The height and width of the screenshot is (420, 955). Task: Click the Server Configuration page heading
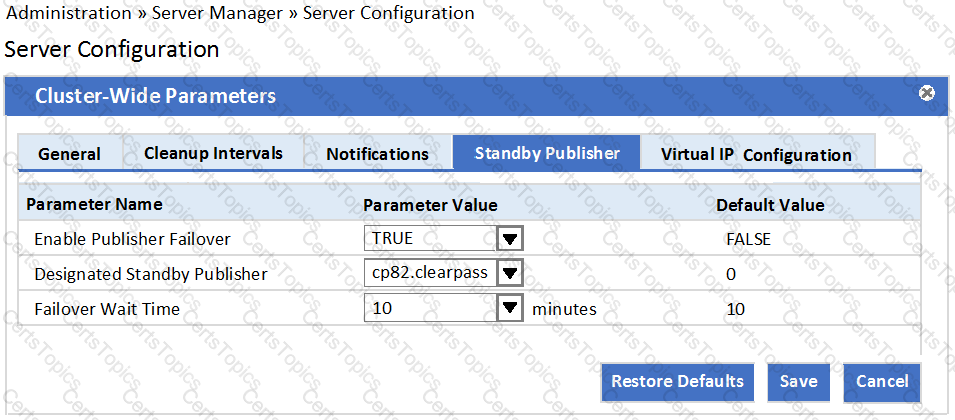pos(112,49)
